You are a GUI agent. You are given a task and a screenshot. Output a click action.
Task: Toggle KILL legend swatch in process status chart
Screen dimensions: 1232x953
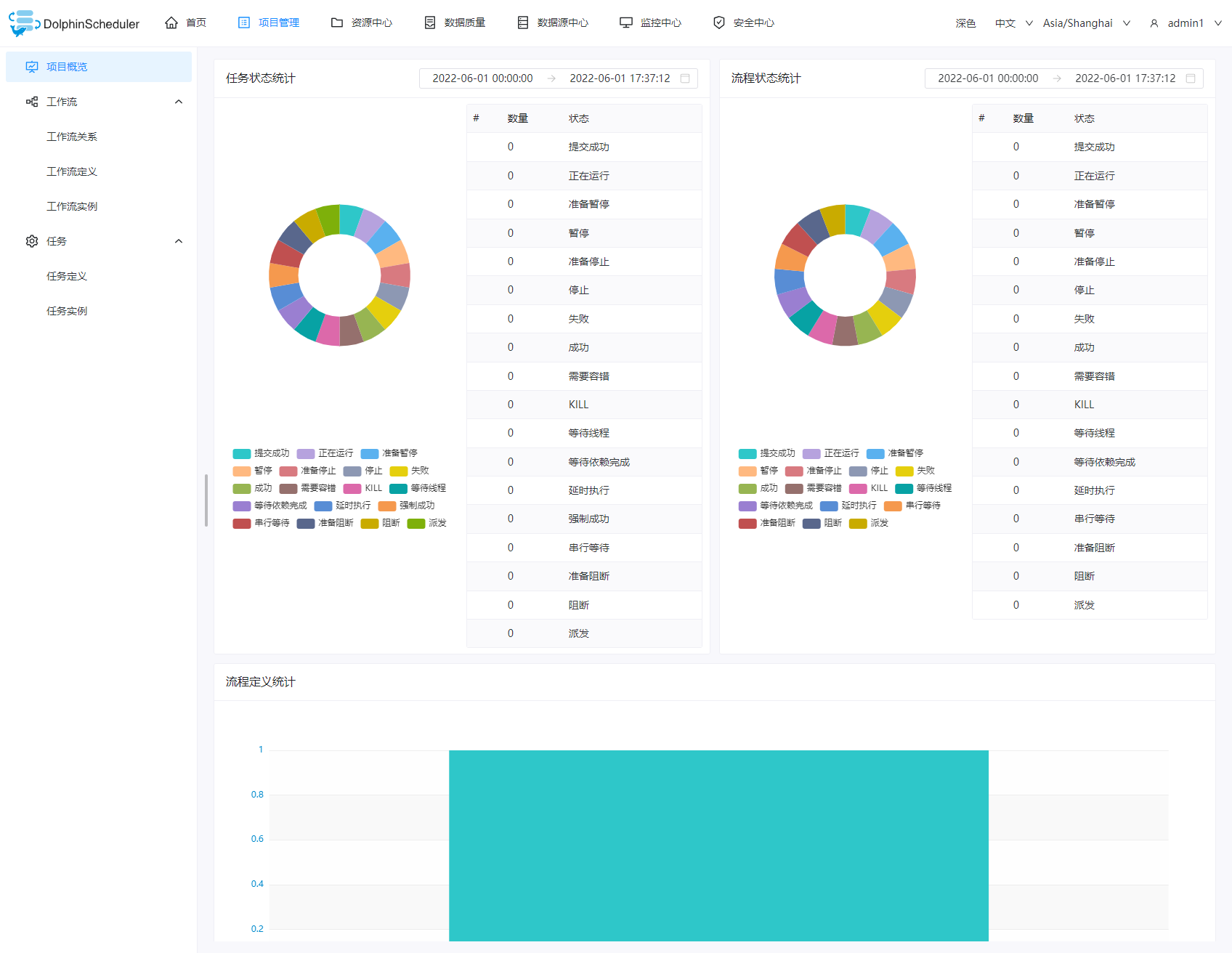point(858,488)
